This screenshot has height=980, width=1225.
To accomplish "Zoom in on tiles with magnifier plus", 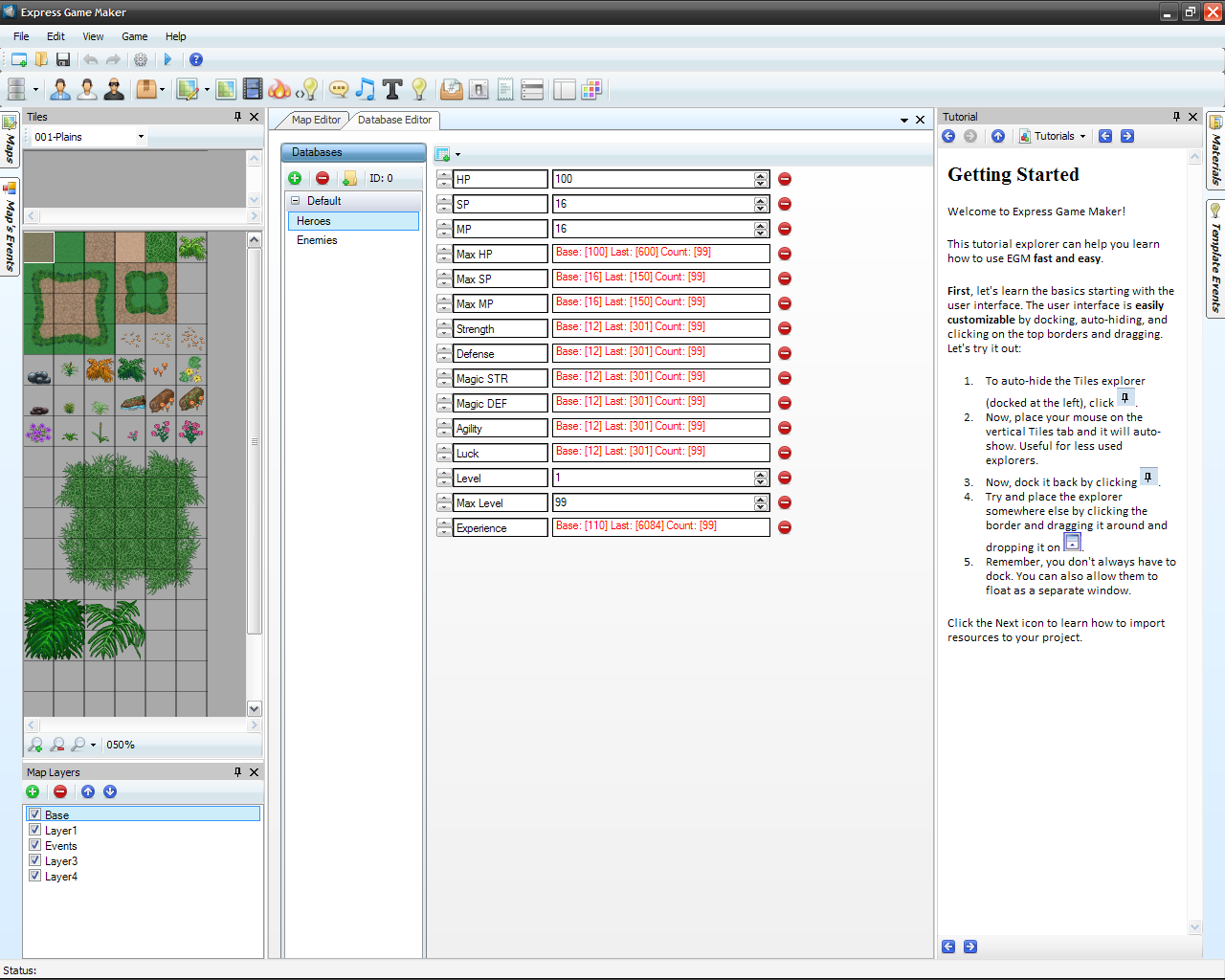I will point(35,744).
